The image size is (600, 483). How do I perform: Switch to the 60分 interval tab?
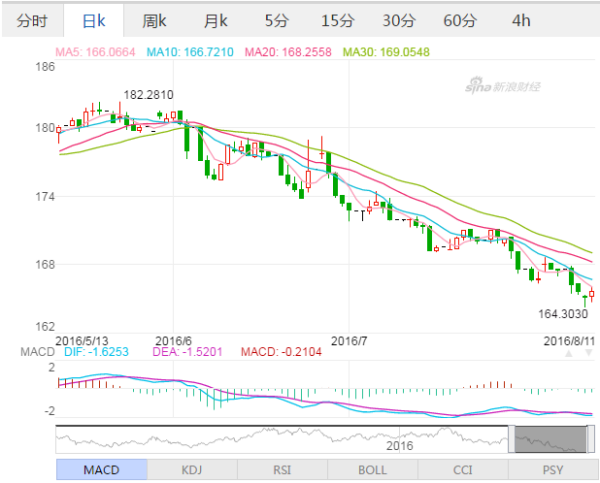(x=460, y=21)
